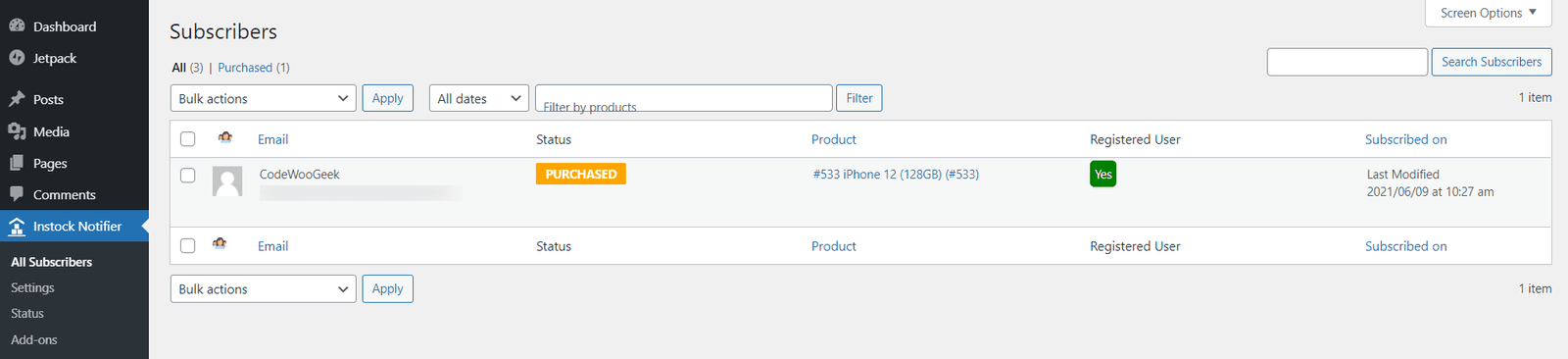Open Pages via its sidebar icon
This screenshot has width=1568, height=359.
pos(17,163)
